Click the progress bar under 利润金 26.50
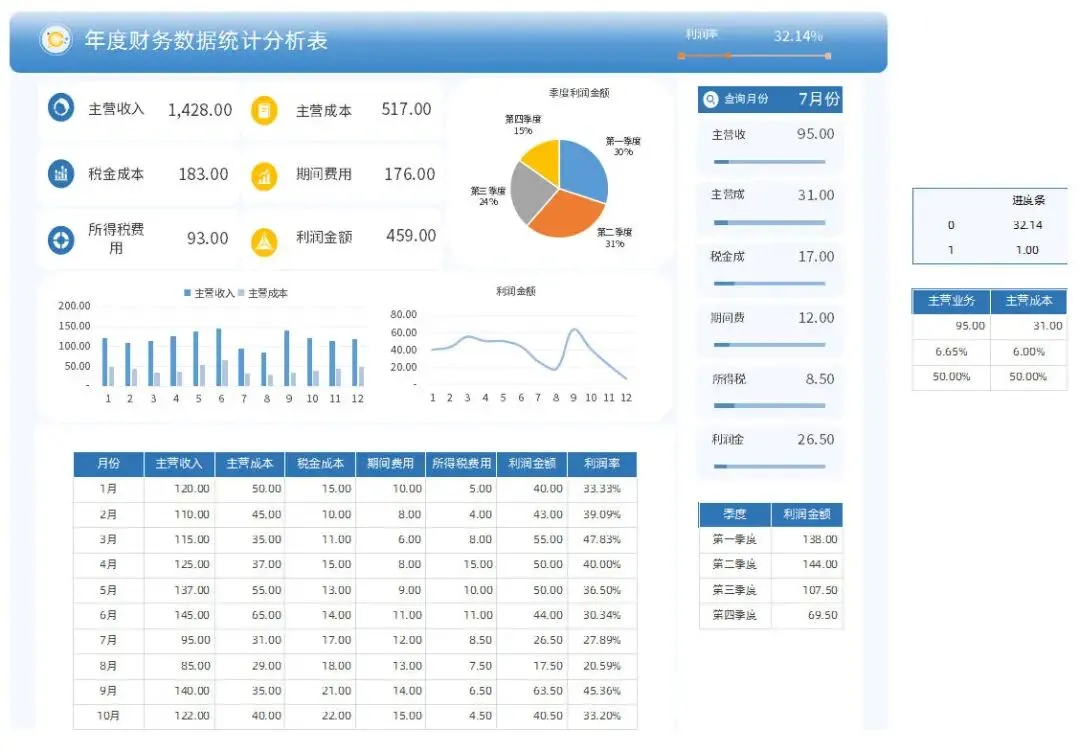The width and height of the screenshot is (1080, 752). [769, 466]
